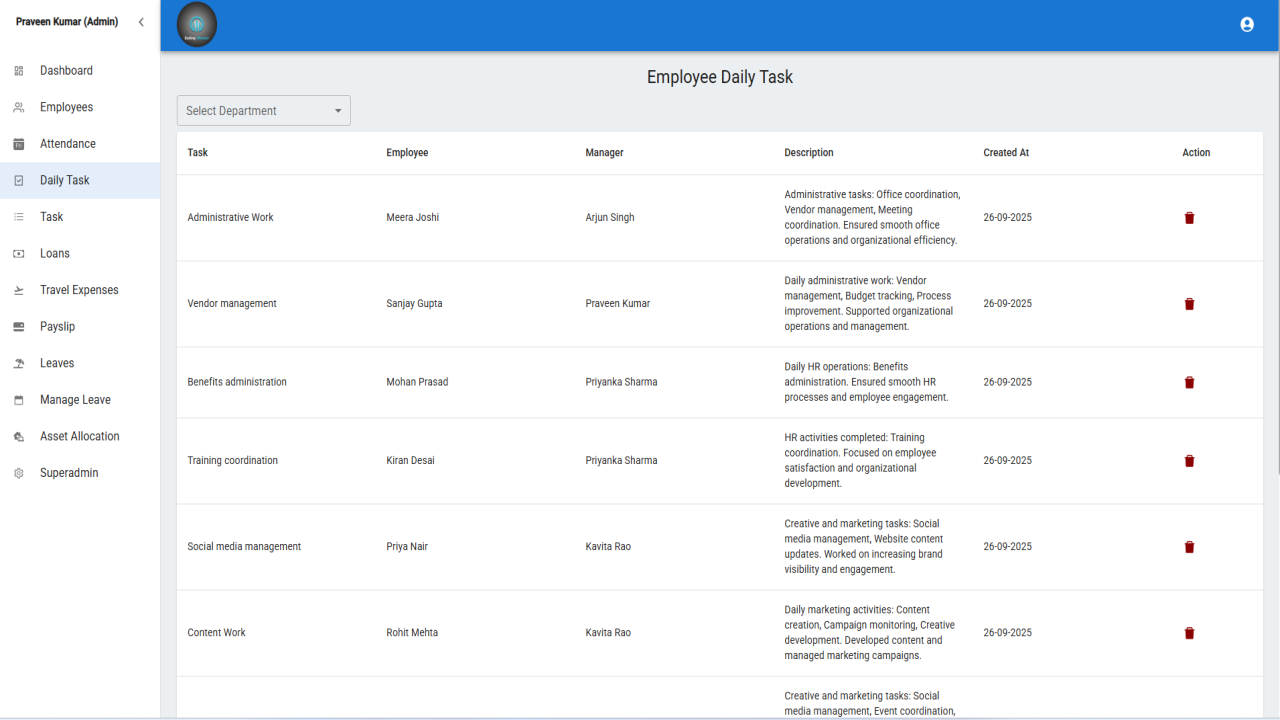Select employee Rohit Mehta cell
The height and width of the screenshot is (720, 1280).
412,633
